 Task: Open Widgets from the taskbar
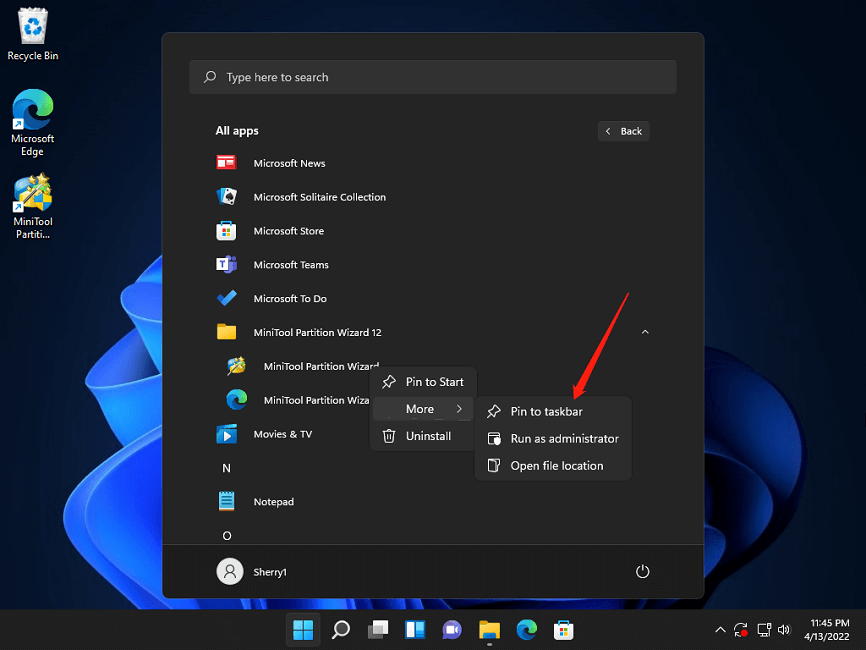(x=415, y=630)
